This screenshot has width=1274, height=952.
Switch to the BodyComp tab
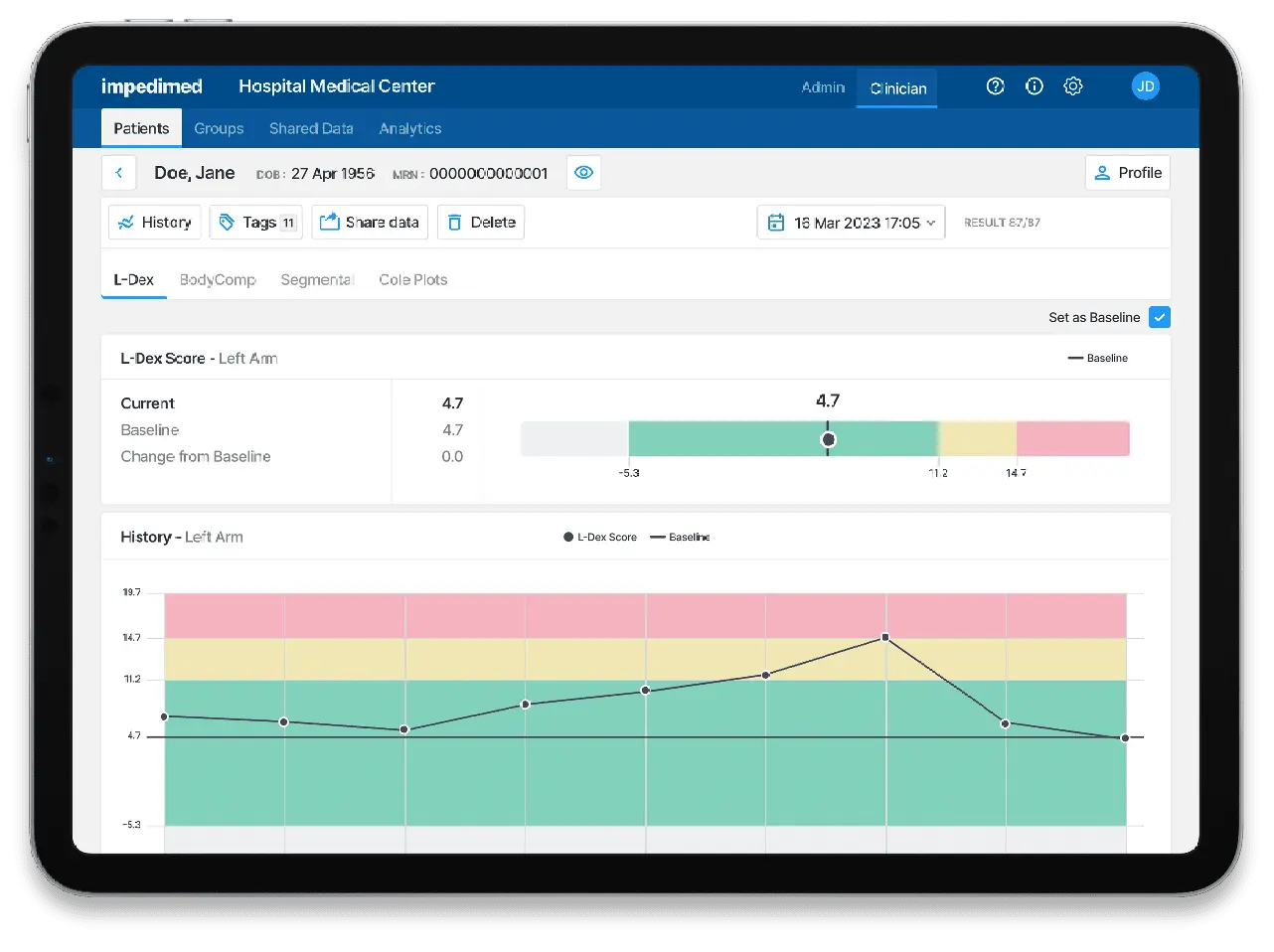click(x=218, y=279)
